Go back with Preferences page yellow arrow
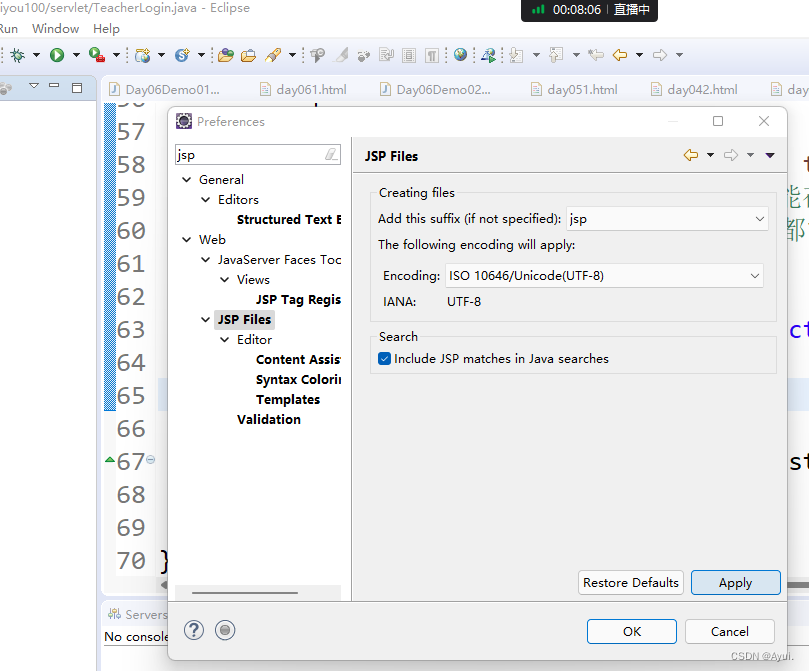This screenshot has height=671, width=809. coord(691,155)
